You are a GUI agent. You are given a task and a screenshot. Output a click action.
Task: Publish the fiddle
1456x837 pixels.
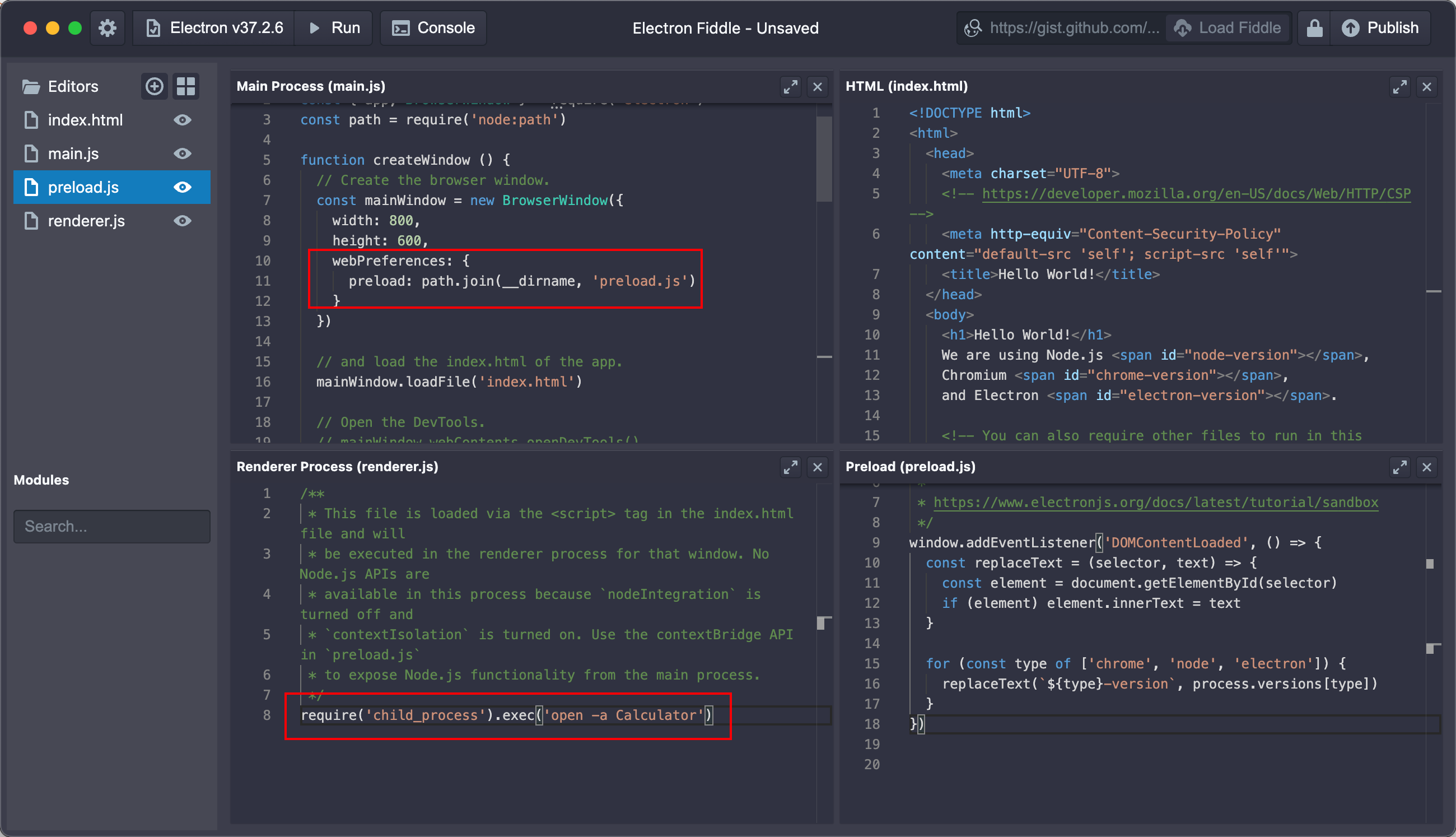[x=1380, y=27]
